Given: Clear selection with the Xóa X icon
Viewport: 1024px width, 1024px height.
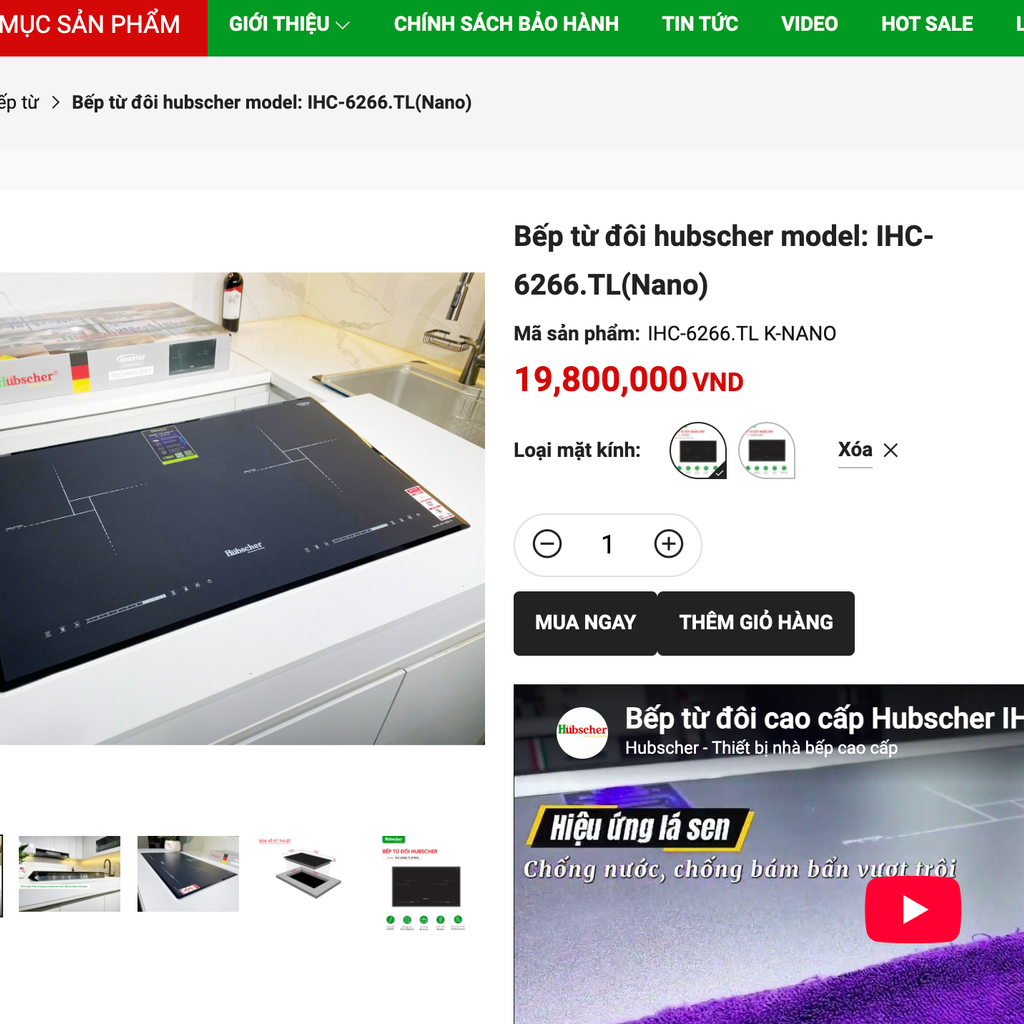Looking at the screenshot, I should (890, 450).
